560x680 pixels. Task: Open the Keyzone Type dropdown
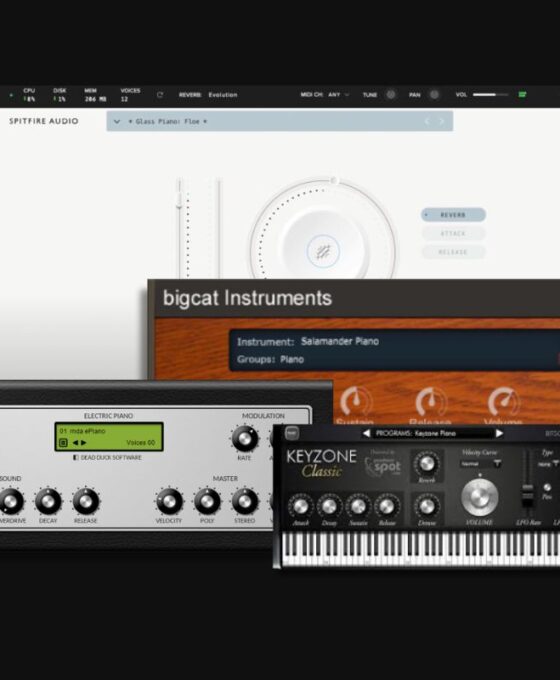tap(548, 464)
